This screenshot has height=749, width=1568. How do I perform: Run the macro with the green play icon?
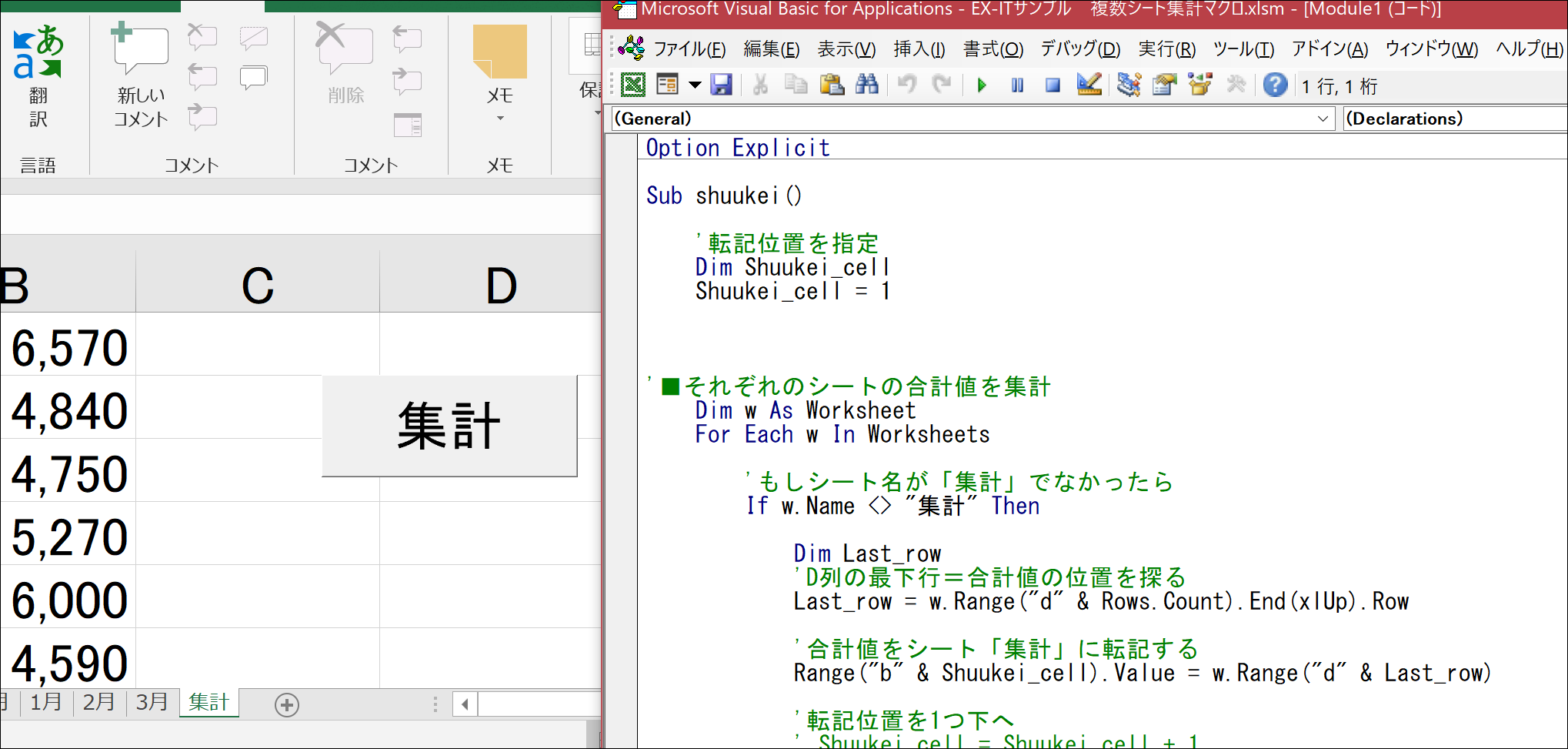982,85
